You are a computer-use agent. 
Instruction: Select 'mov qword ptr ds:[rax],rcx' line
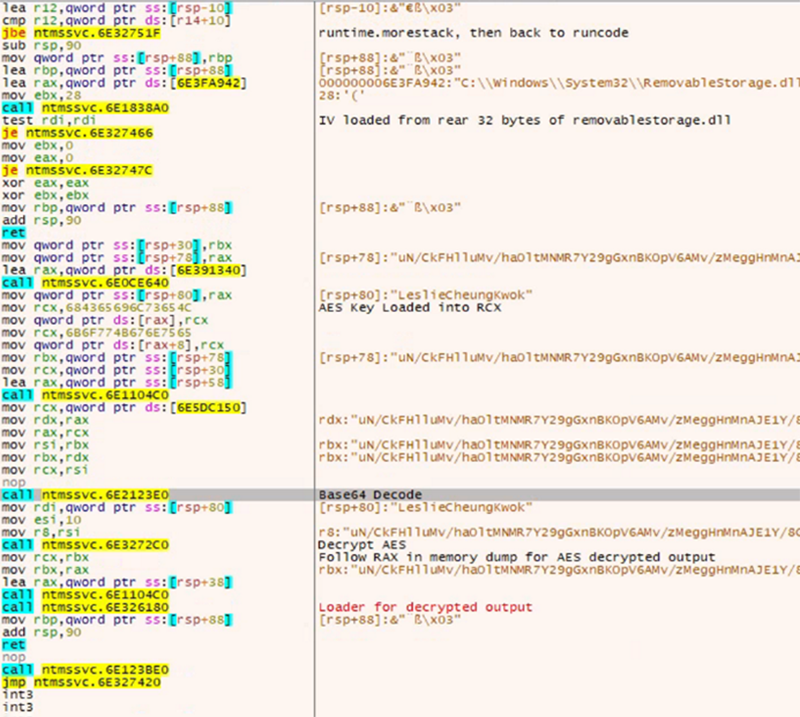tap(105, 320)
